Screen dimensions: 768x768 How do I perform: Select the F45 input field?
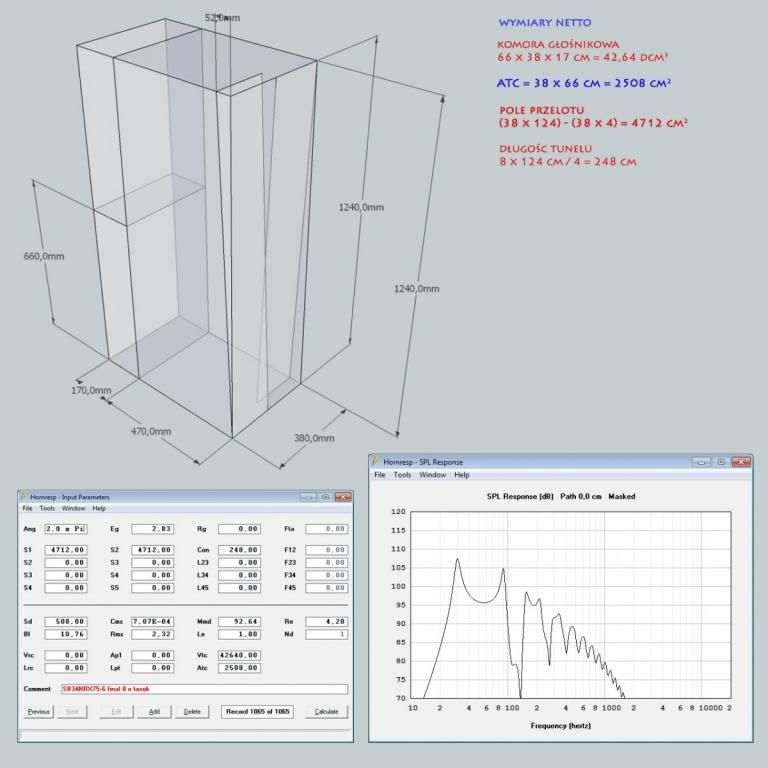pyautogui.click(x=327, y=588)
